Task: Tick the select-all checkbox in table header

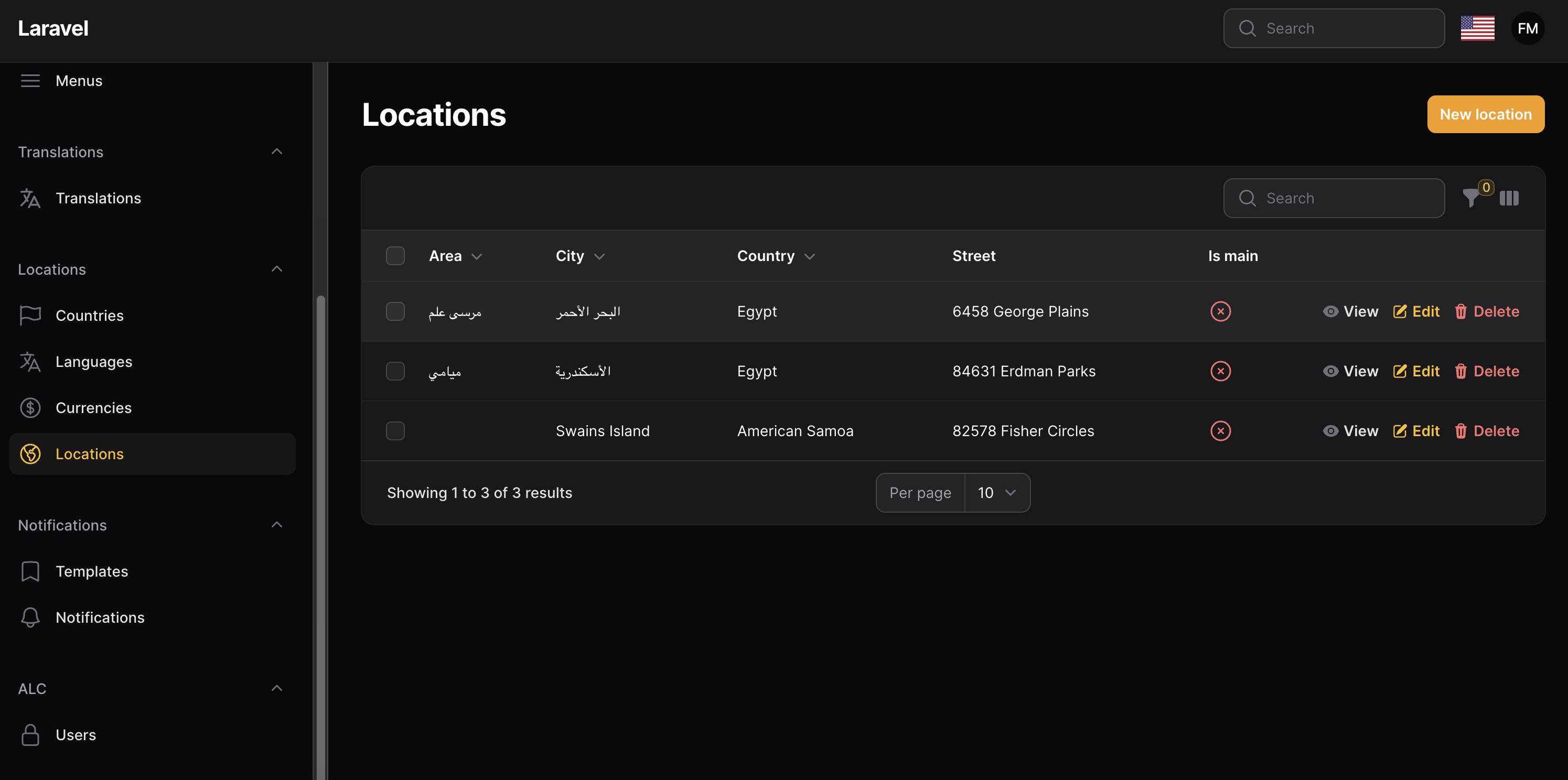Action: coord(395,256)
